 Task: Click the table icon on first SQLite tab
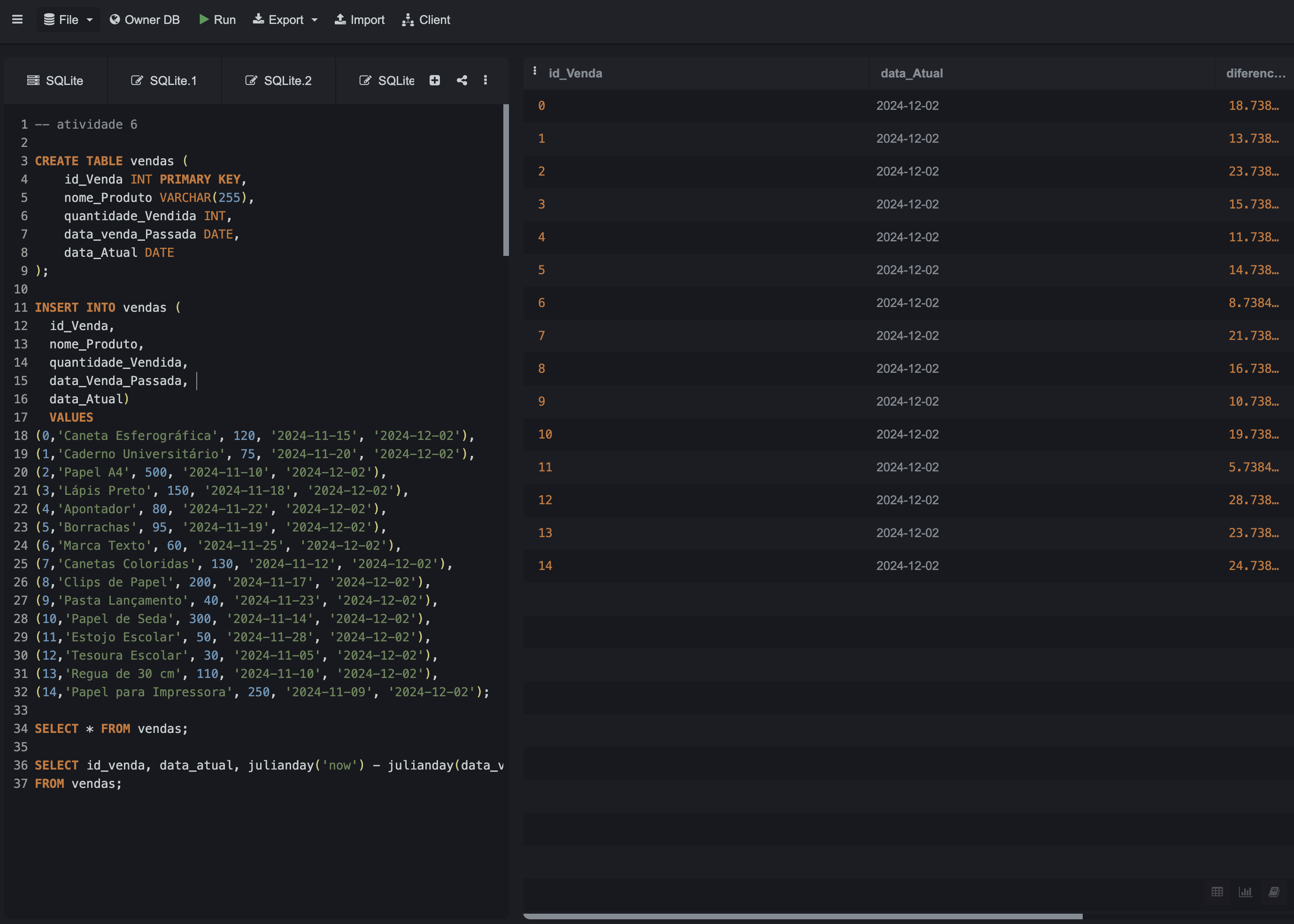[34, 80]
